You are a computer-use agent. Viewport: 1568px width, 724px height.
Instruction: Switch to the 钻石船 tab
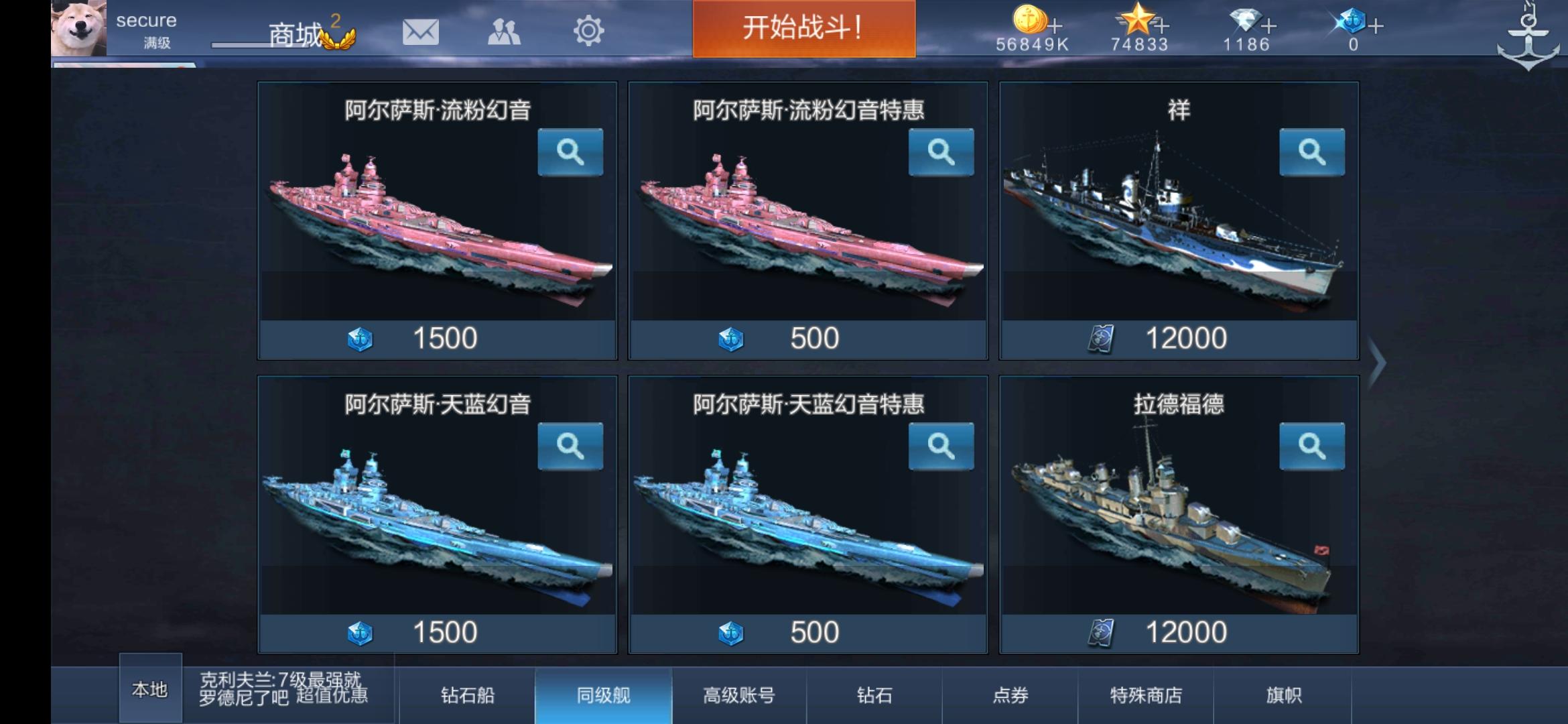468,695
